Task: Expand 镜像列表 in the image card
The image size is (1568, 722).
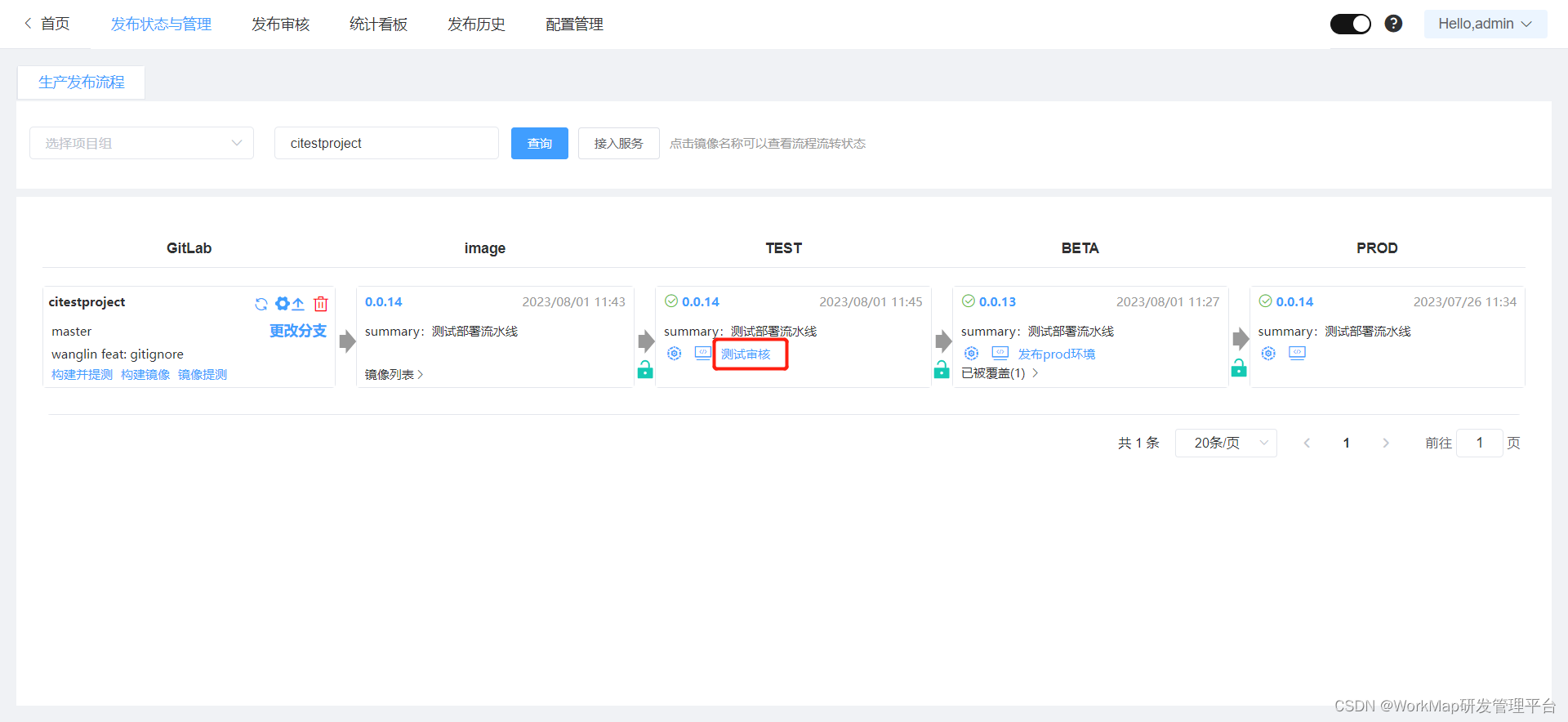Action: pos(394,375)
